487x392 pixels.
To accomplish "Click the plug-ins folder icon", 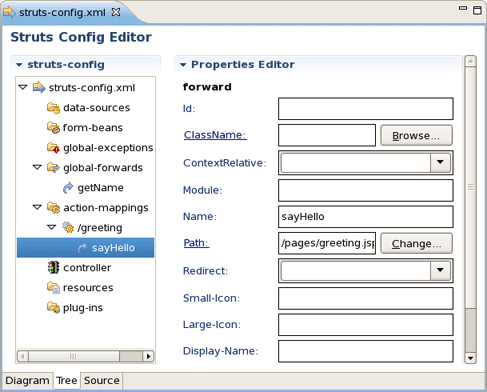I will pyautogui.click(x=53, y=308).
